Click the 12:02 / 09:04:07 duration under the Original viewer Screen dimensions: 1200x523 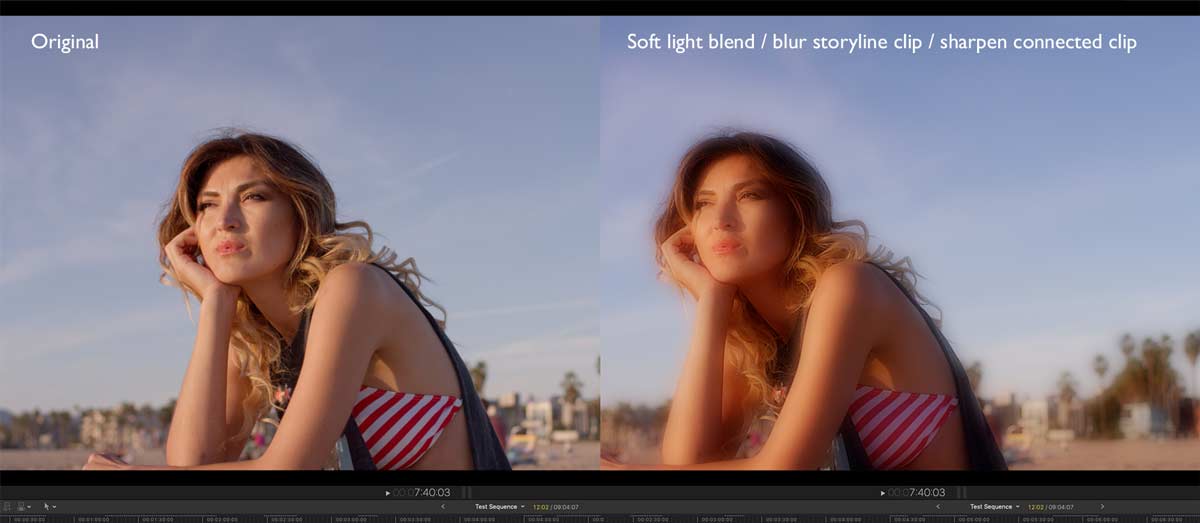556,507
